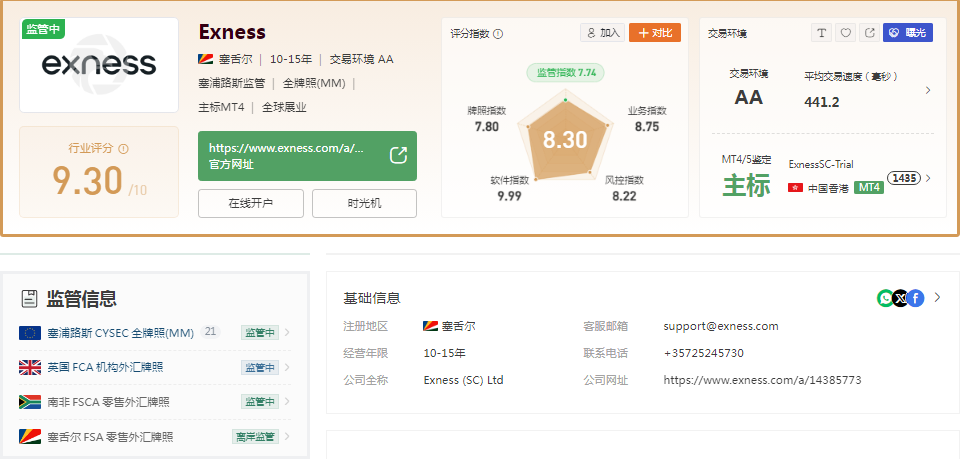This screenshot has width=960, height=459.
Task: Click the 8.30 radar chart center
Action: (564, 140)
